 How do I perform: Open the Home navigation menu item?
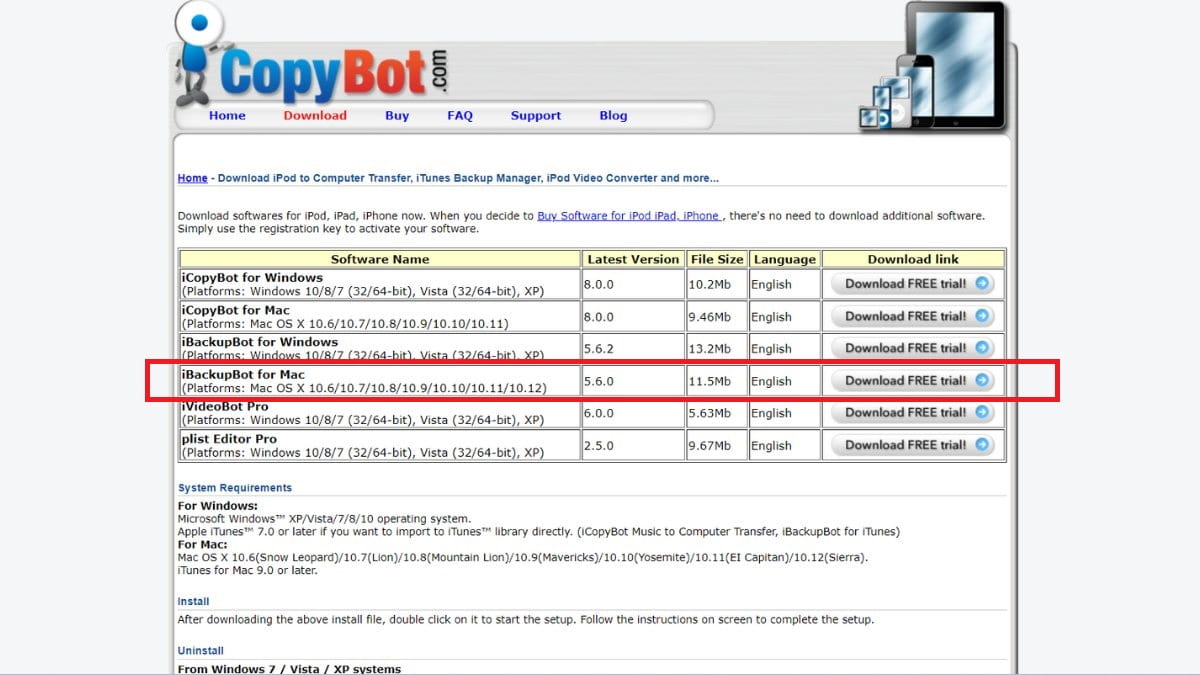pyautogui.click(x=227, y=116)
